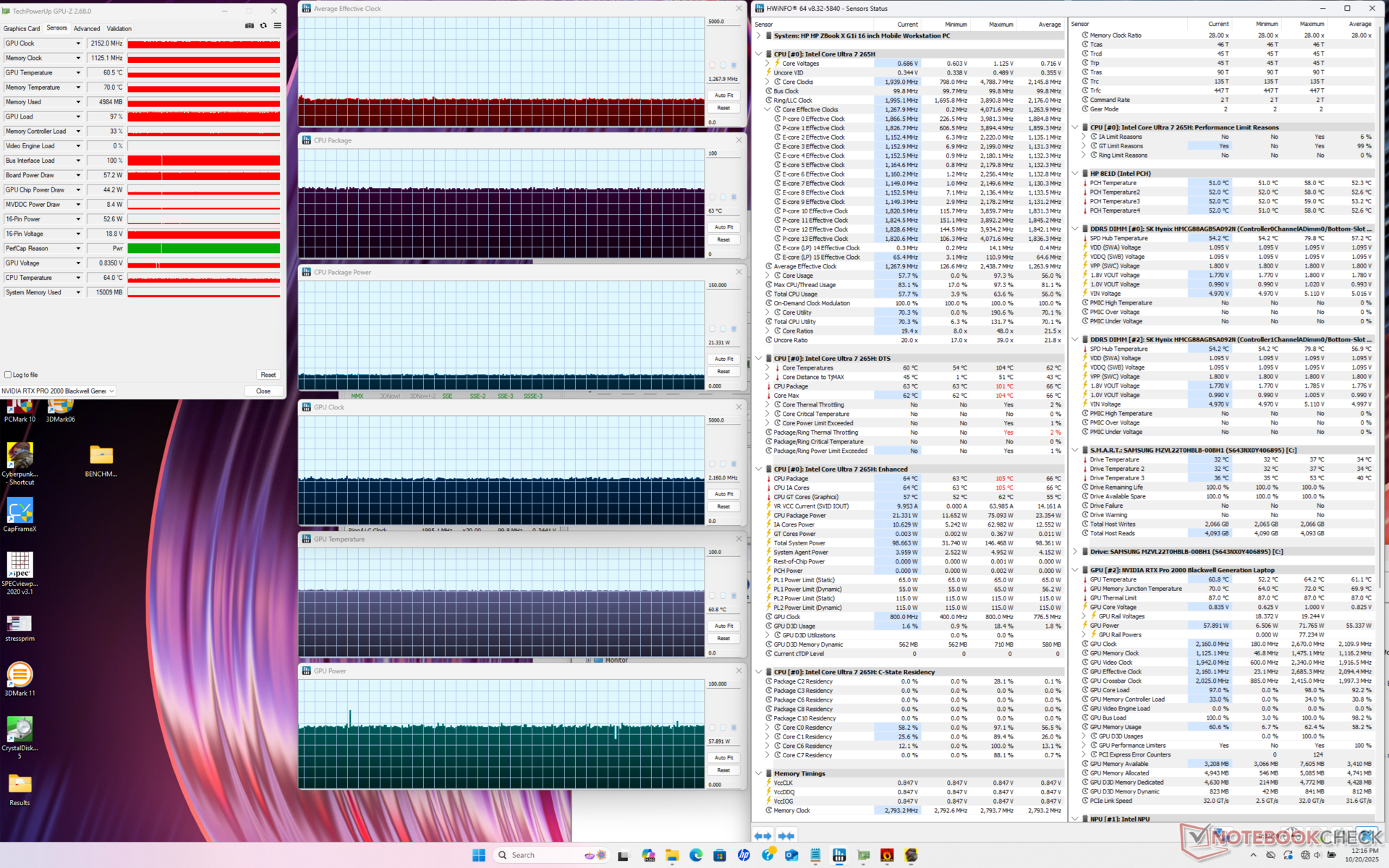Image resolution: width=1389 pixels, height=868 pixels.
Task: Click HWiNFO expand columns arrows icon
Action: pyautogui.click(x=763, y=835)
